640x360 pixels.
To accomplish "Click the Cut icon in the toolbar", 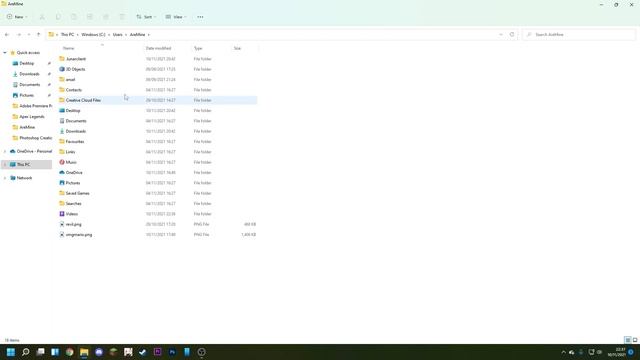I will 42,17.
